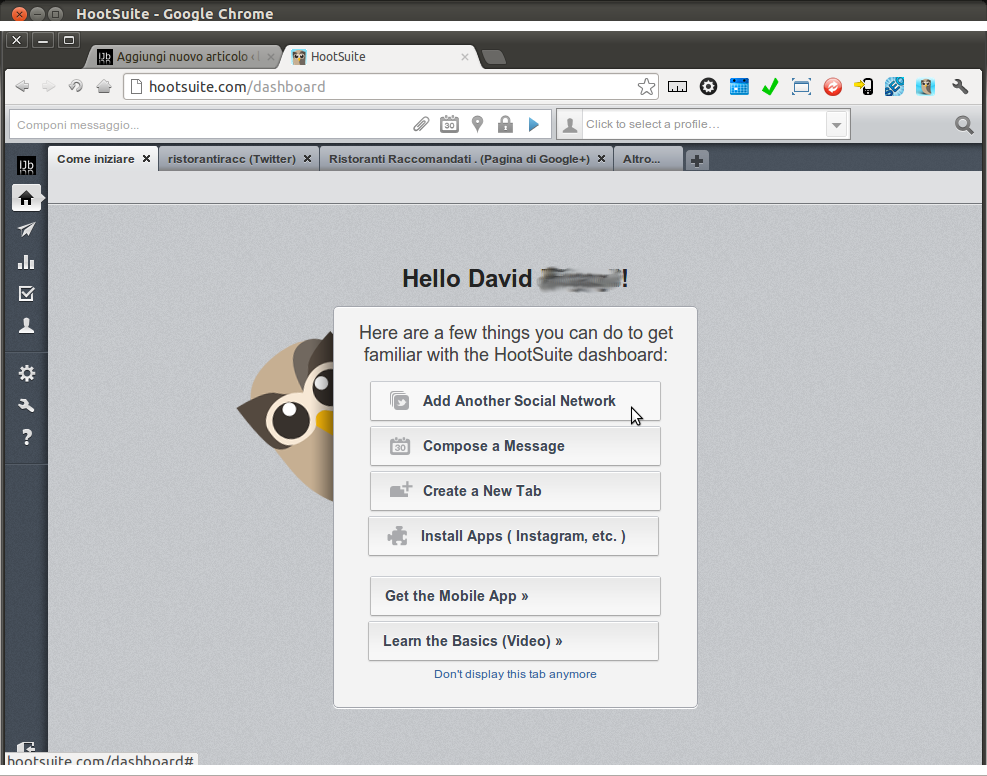The width and height of the screenshot is (987, 776).
Task: Switch to Come iniziare tab
Action: 96,159
